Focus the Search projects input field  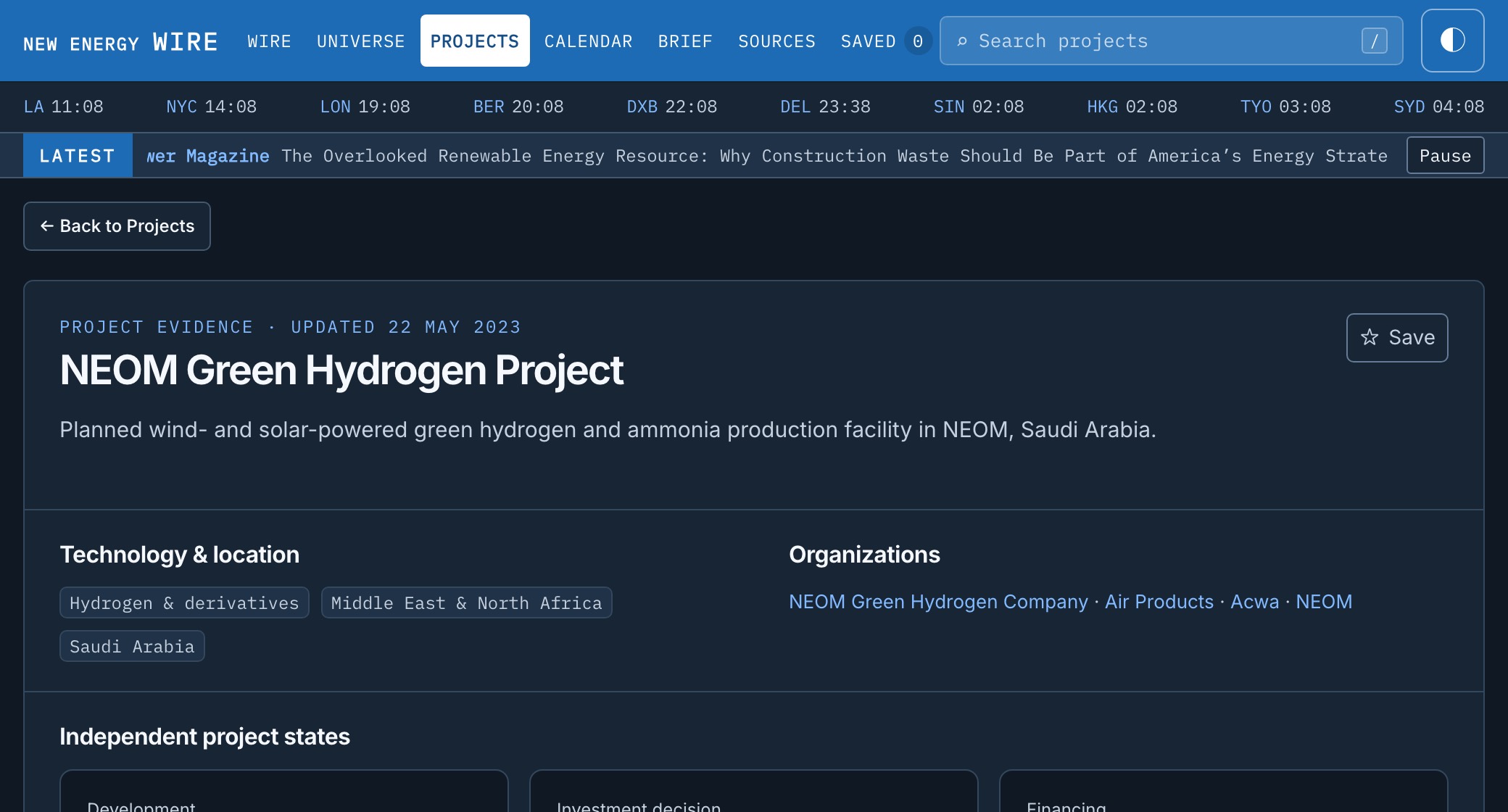tap(1171, 41)
